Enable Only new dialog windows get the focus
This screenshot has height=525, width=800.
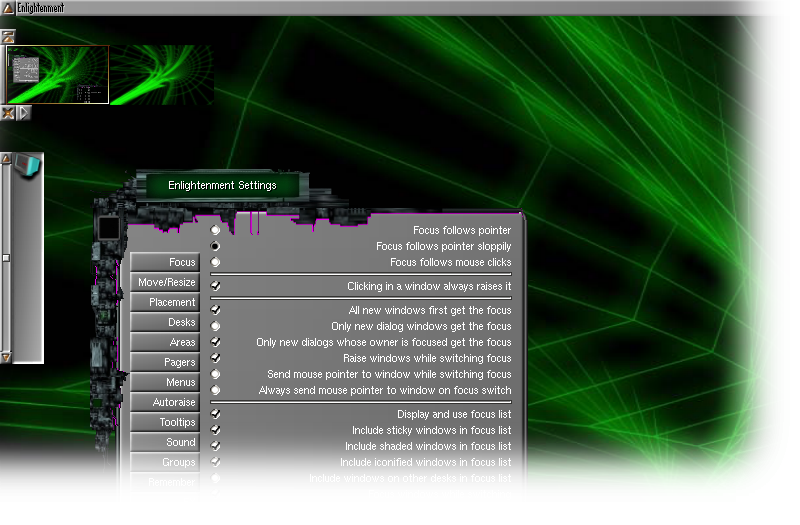[x=216, y=326]
